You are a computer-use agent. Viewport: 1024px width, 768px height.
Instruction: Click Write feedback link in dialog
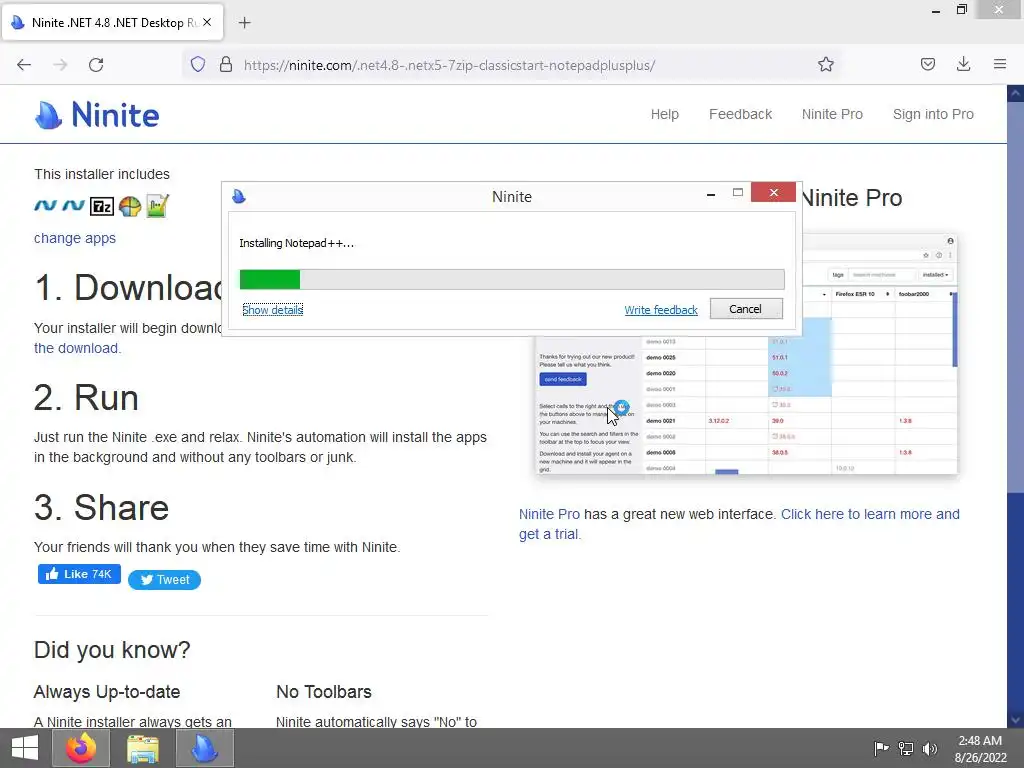pyautogui.click(x=661, y=310)
